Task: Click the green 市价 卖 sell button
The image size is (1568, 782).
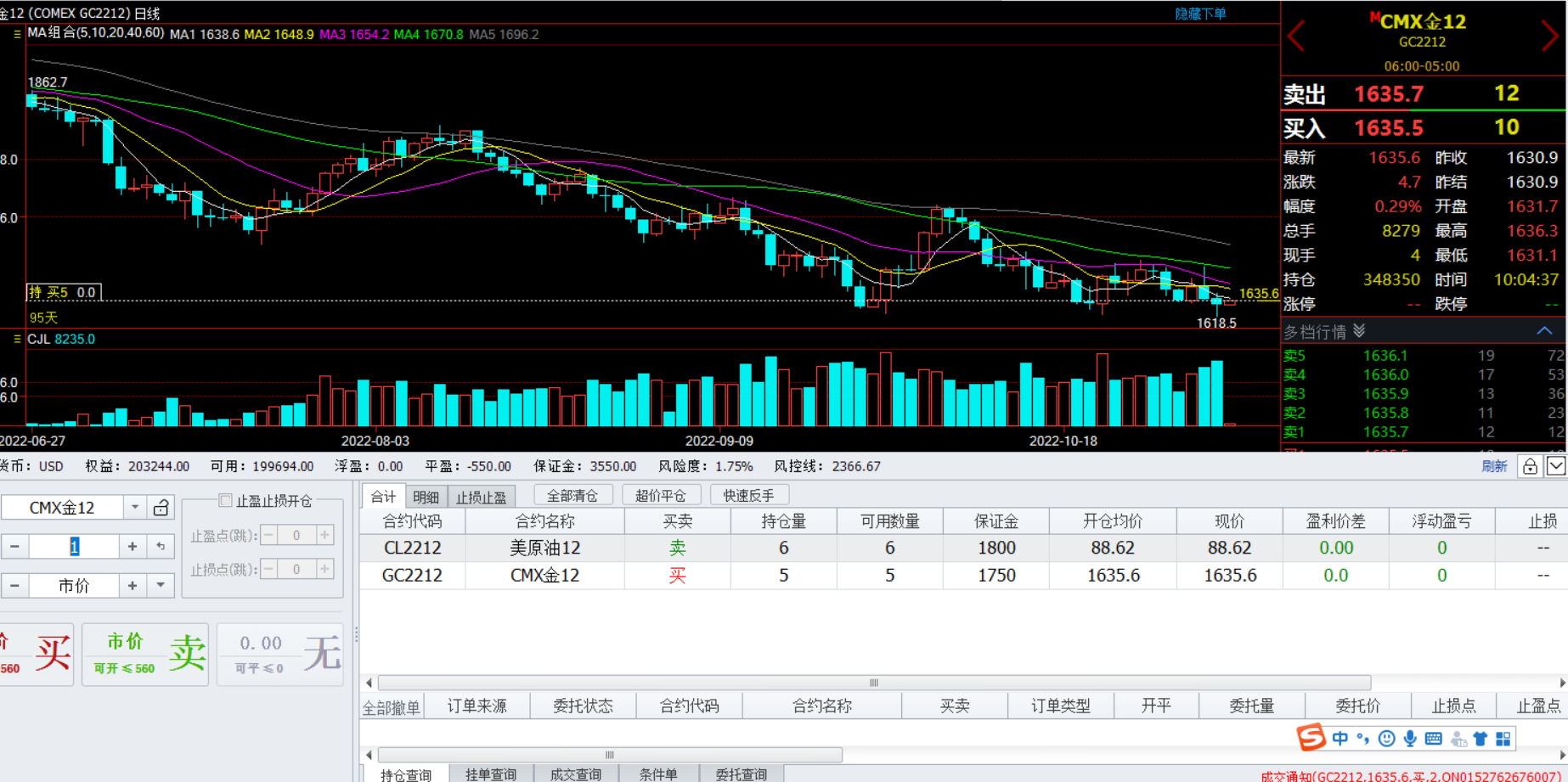Action: [x=145, y=654]
